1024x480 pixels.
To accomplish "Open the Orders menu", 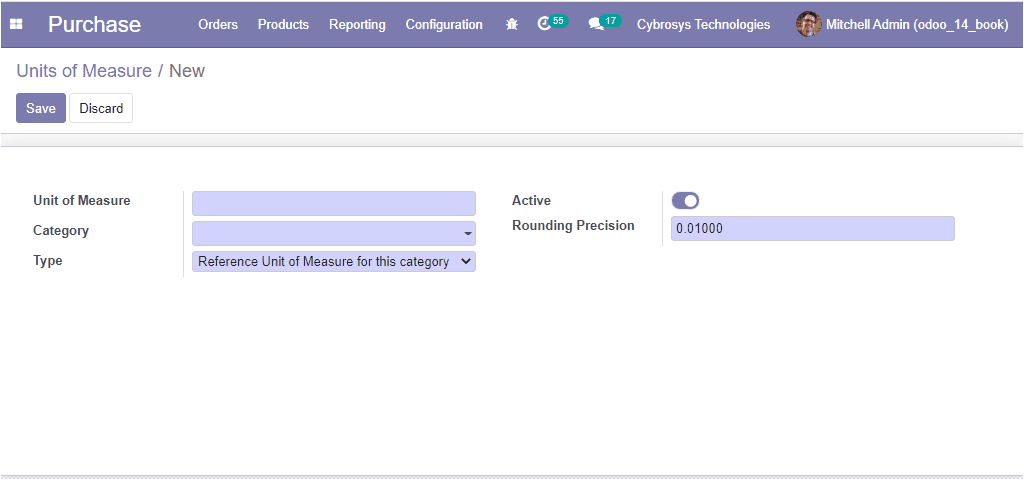I will pyautogui.click(x=218, y=25).
